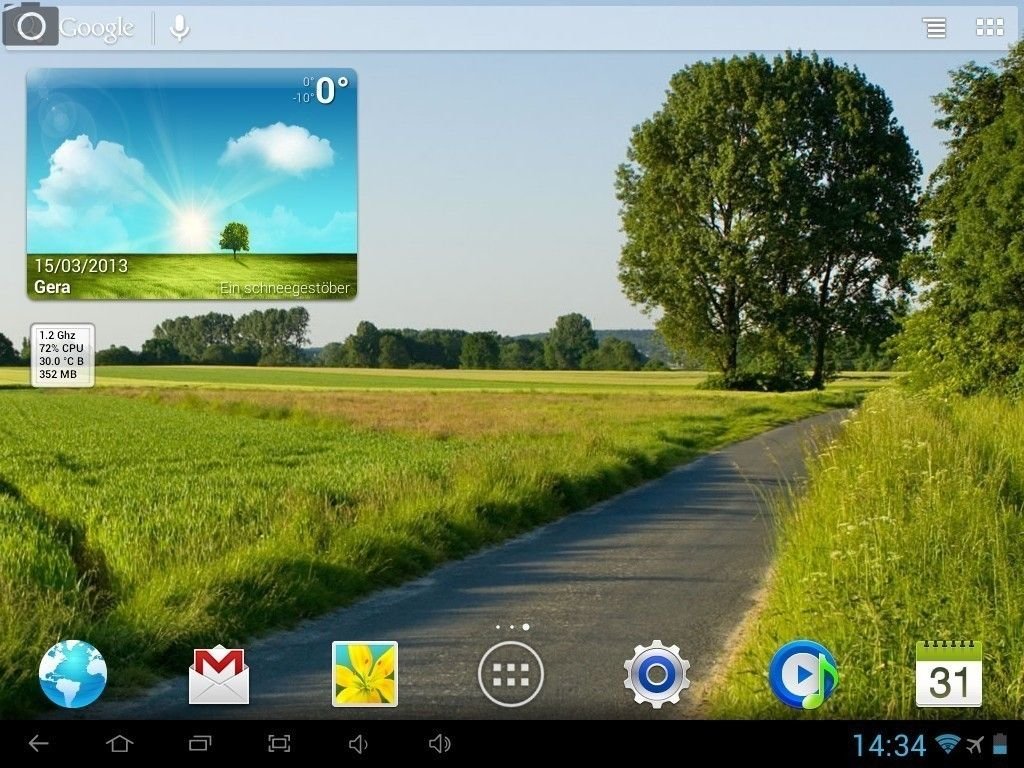Tap the '1.2 Ghz' frequency value
1024x768 pixels.
57,335
